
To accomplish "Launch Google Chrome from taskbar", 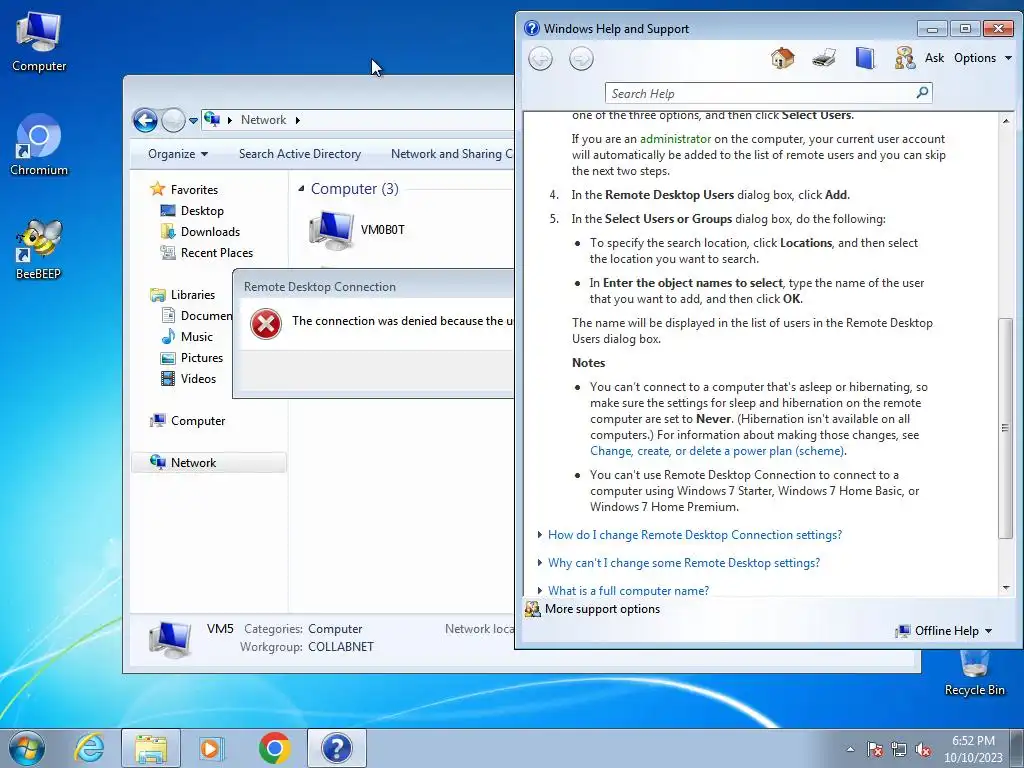I will [x=274, y=748].
